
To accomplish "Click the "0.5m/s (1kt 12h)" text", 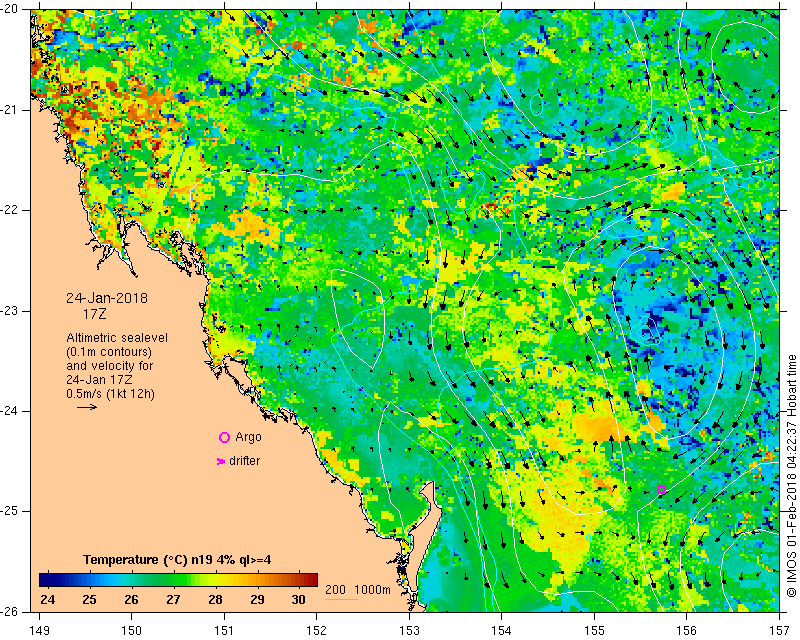I will (x=110, y=394).
